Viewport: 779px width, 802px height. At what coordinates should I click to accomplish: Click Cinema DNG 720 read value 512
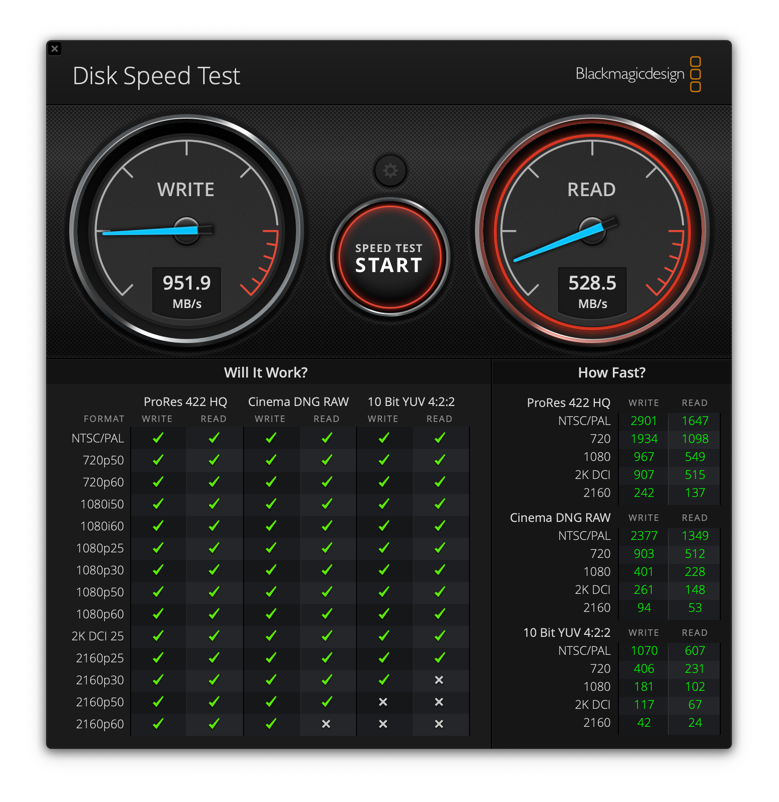coord(695,553)
